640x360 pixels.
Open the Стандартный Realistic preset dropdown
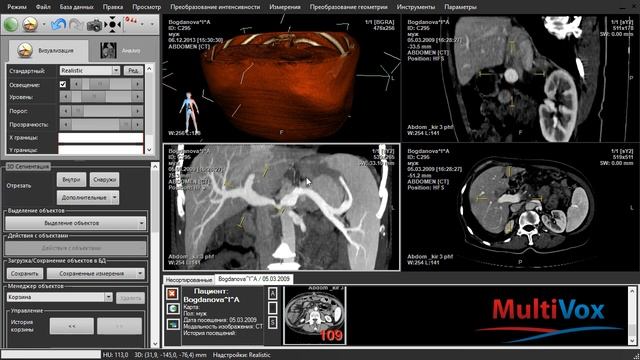click(116, 71)
